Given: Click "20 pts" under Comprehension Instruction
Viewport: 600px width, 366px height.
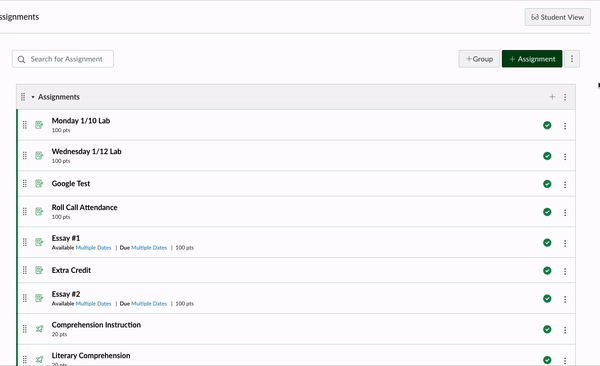Looking at the screenshot, I should click(x=59, y=335).
